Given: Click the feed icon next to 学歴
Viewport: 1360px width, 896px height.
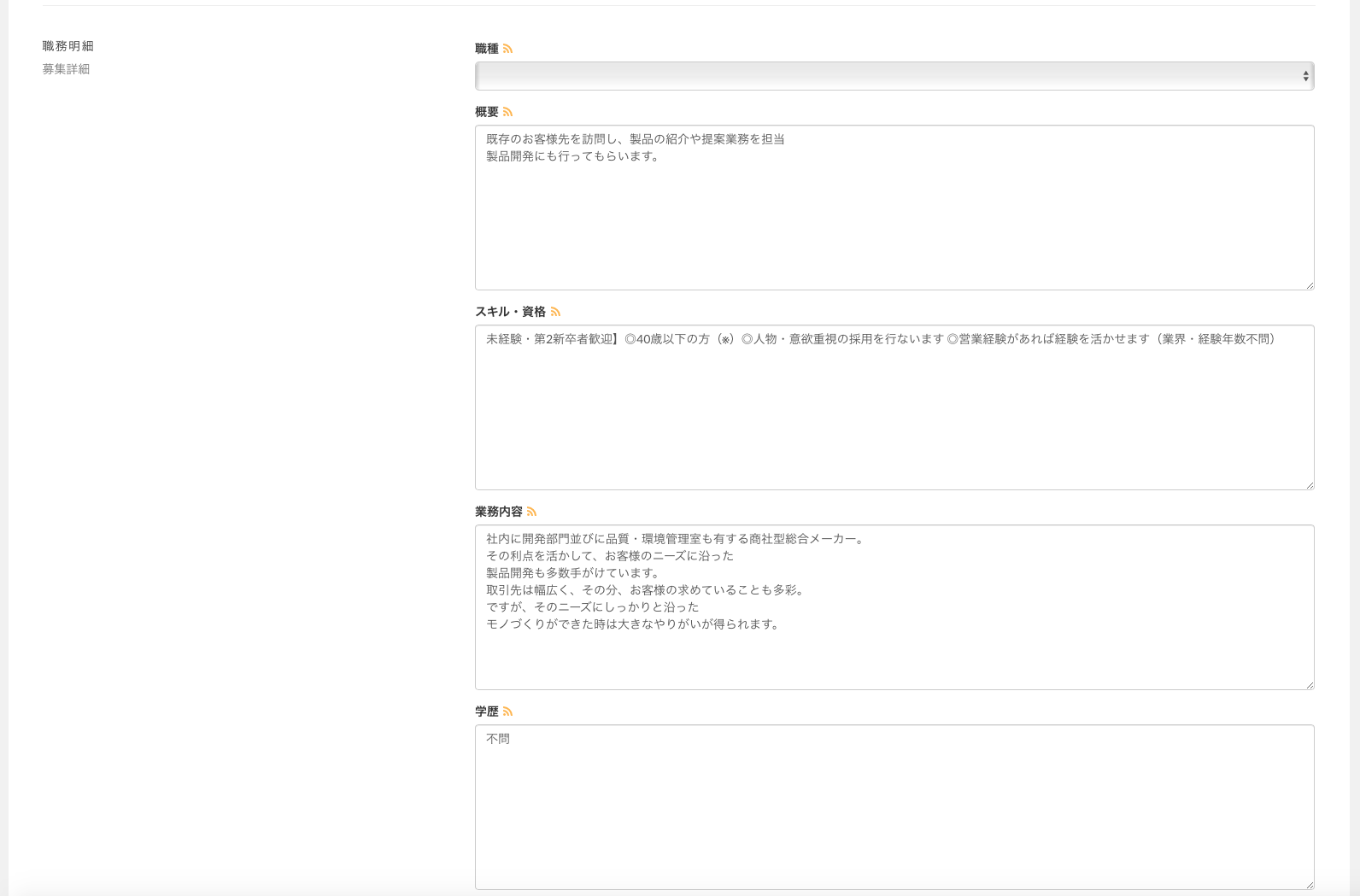Looking at the screenshot, I should point(507,712).
